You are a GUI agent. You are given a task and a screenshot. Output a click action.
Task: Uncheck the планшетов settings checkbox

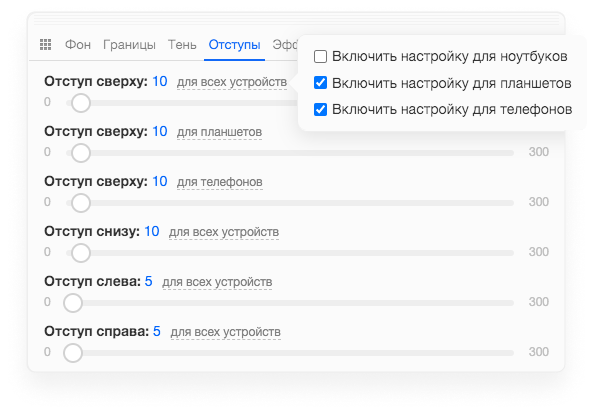321,83
